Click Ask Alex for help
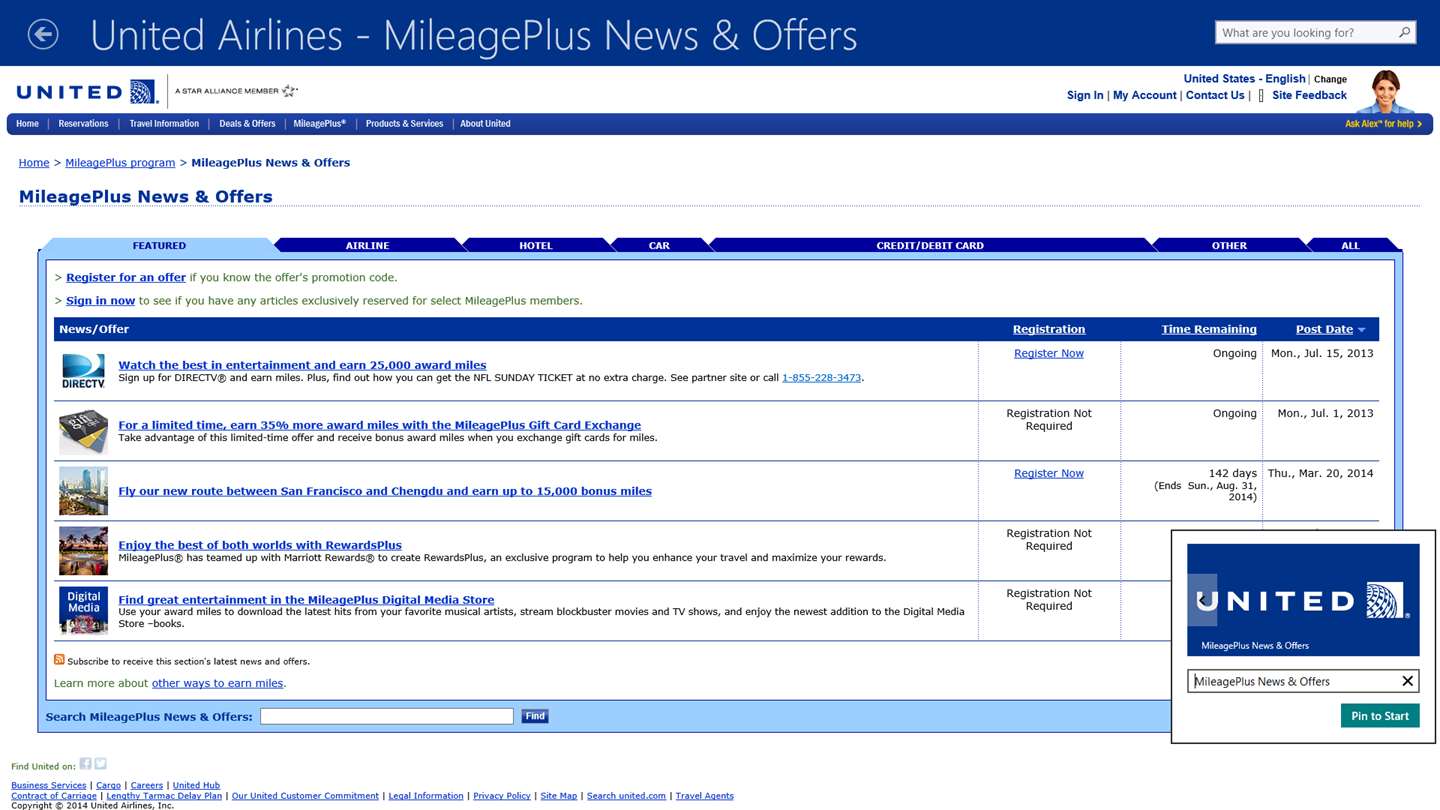Image resolution: width=1440 pixels, height=810 pixels. (1383, 124)
